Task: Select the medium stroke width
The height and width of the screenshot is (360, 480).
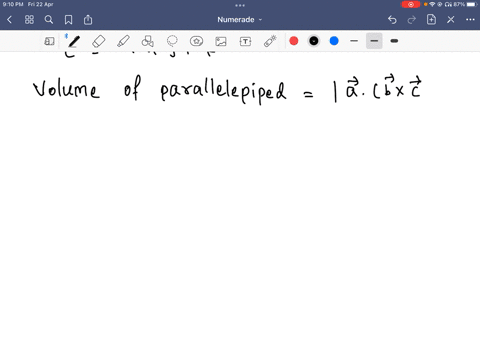Action: coord(374,41)
